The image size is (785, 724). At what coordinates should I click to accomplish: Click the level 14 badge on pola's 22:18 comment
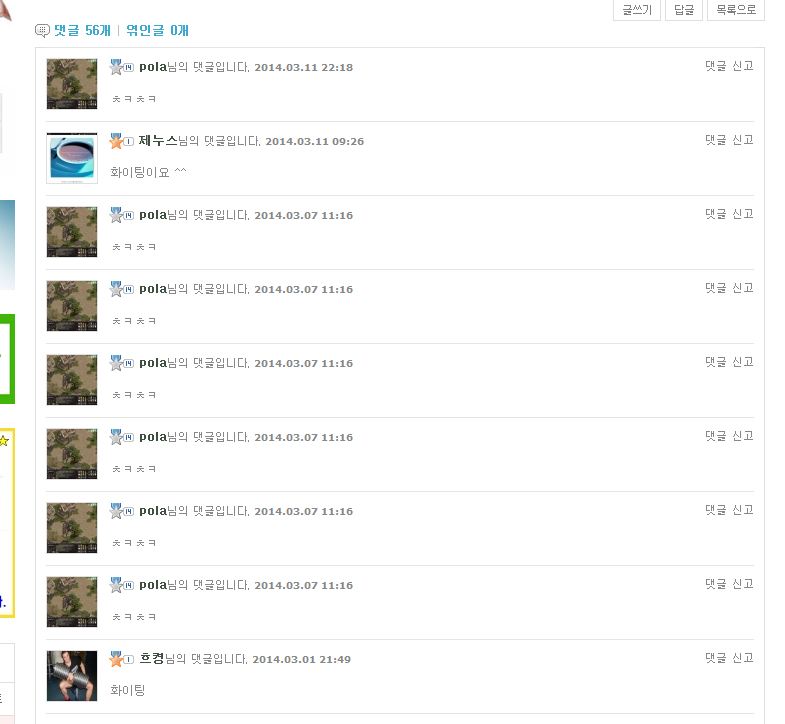(x=129, y=68)
